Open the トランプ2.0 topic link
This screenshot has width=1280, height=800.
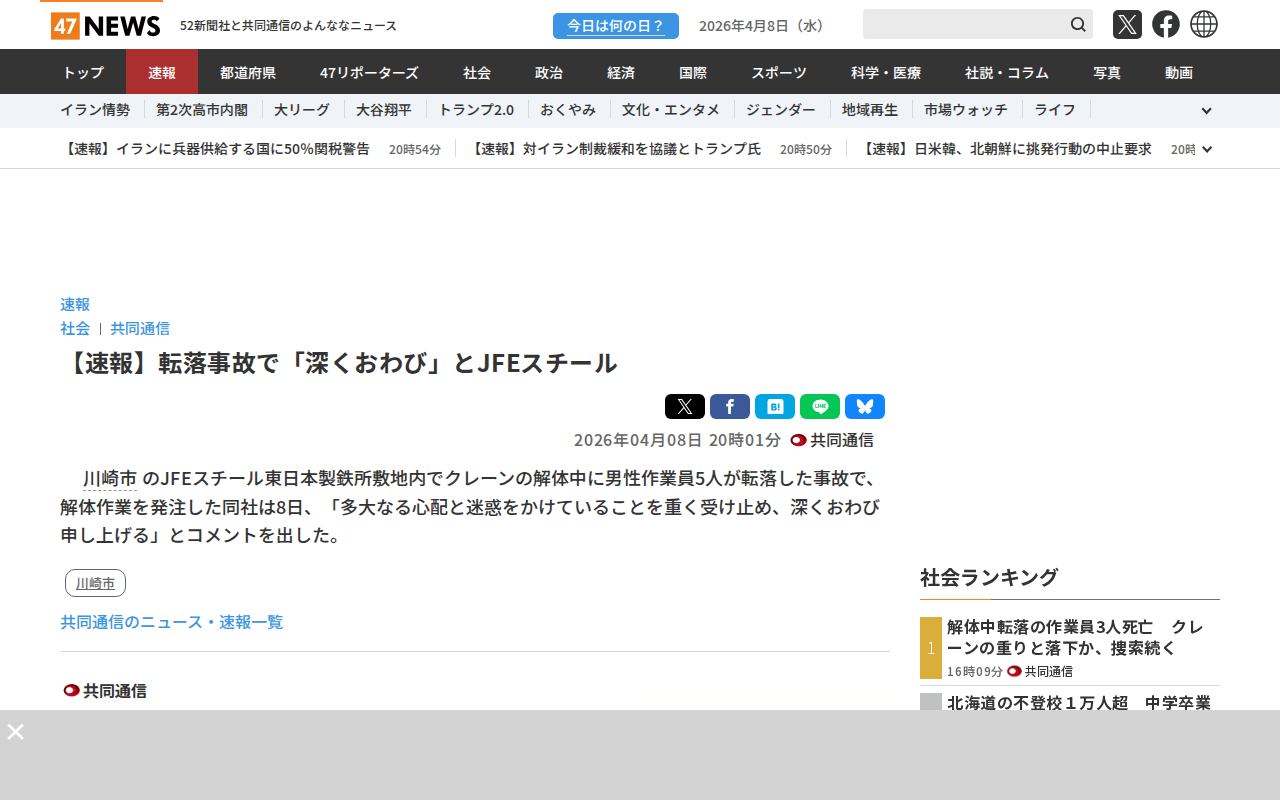tap(476, 110)
